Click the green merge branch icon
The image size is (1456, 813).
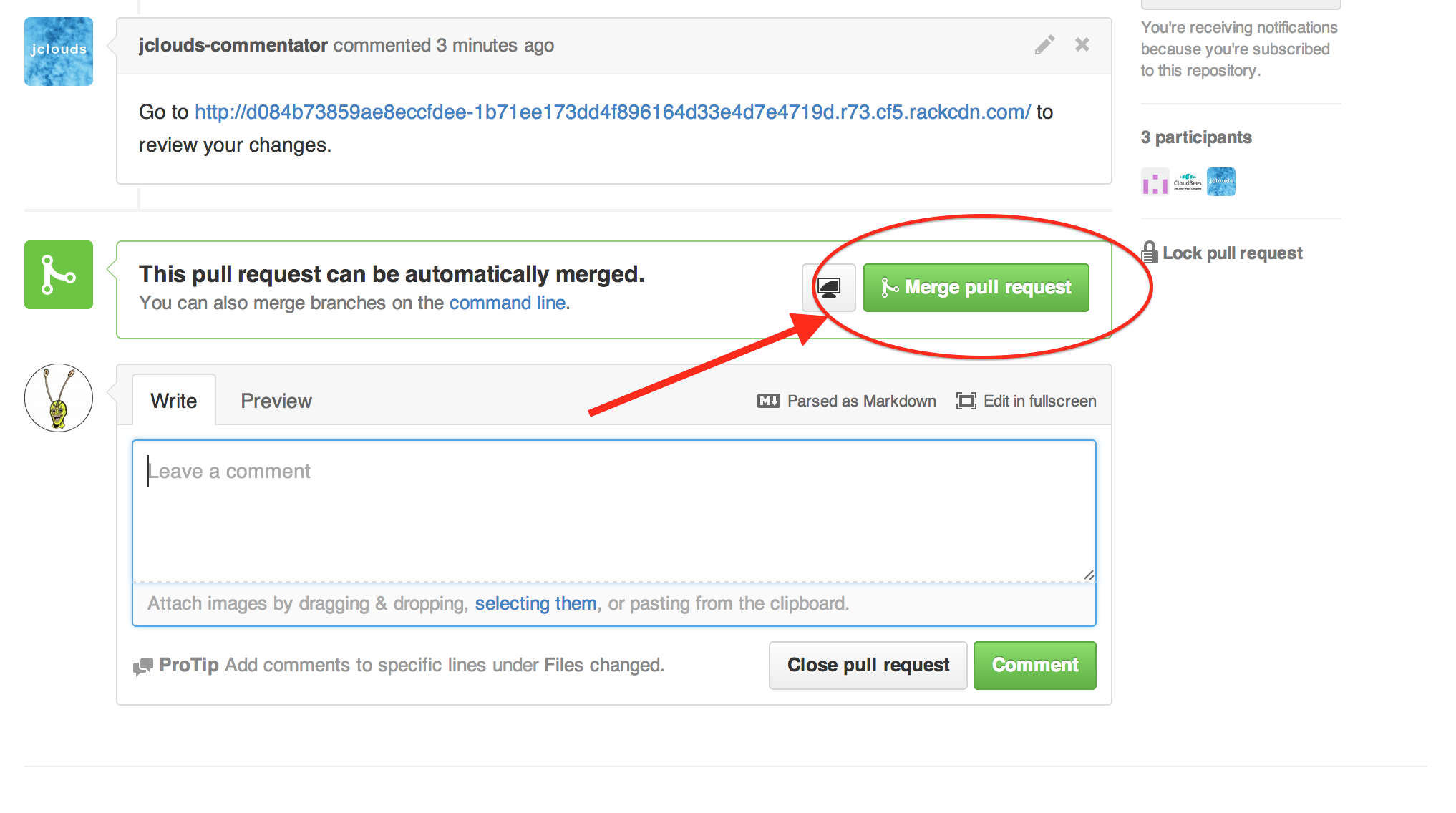click(x=59, y=275)
